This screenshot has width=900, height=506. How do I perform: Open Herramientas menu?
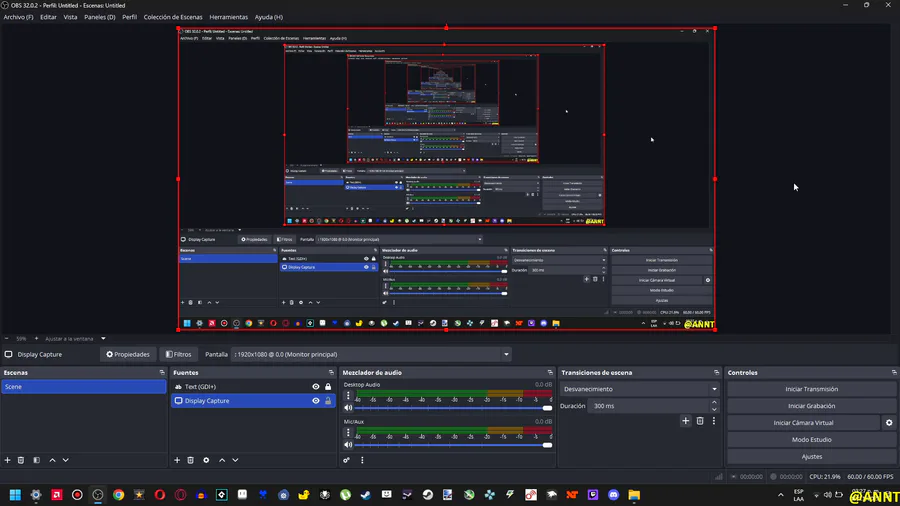click(228, 17)
